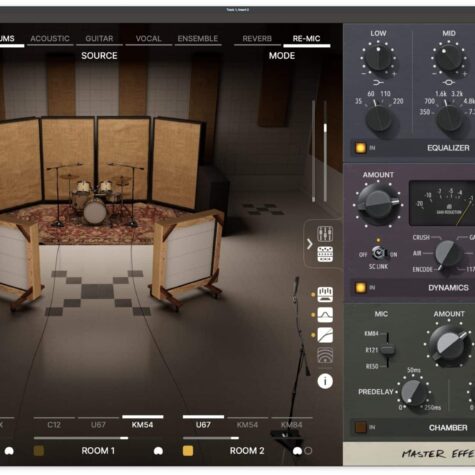475x475 pixels.
Task: Click the ROOM 1 label
Action: (98, 451)
